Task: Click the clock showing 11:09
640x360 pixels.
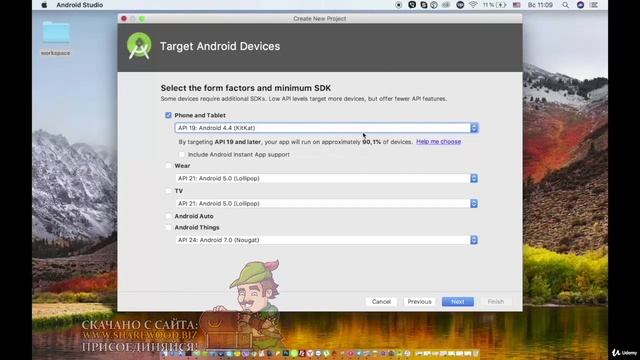Action: point(540,5)
